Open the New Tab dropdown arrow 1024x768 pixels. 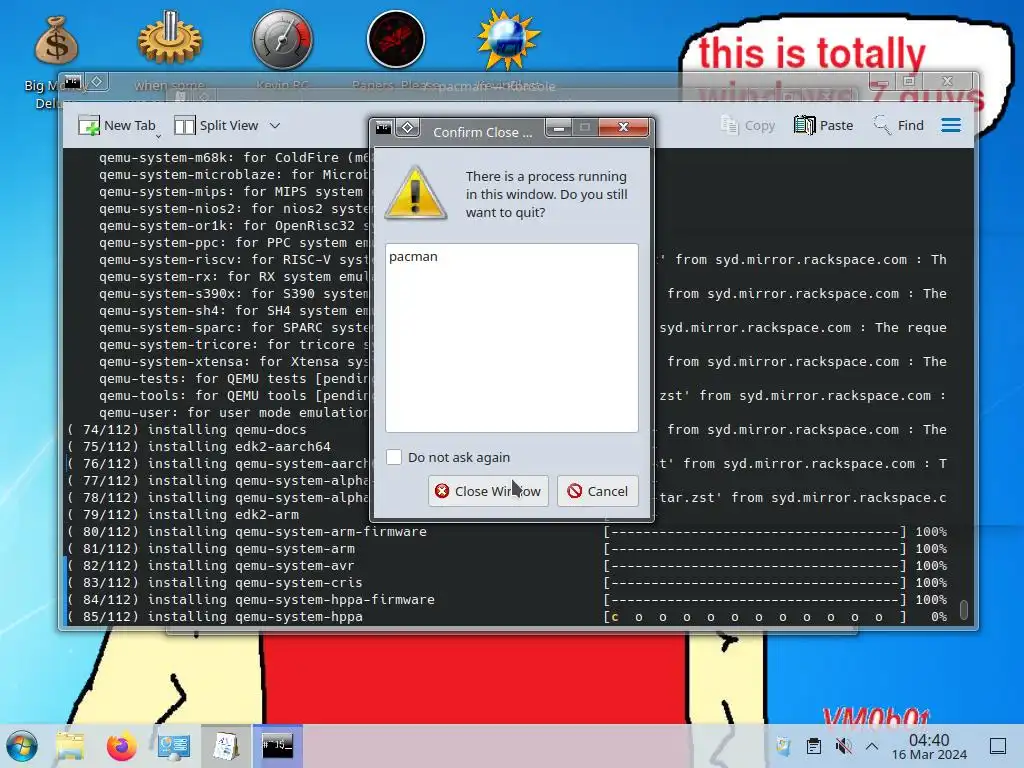click(x=158, y=136)
